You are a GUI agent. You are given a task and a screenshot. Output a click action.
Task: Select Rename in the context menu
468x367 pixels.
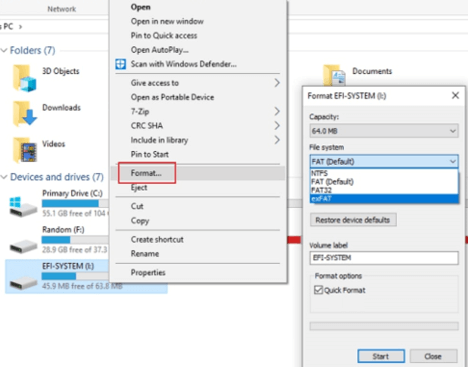coord(145,254)
